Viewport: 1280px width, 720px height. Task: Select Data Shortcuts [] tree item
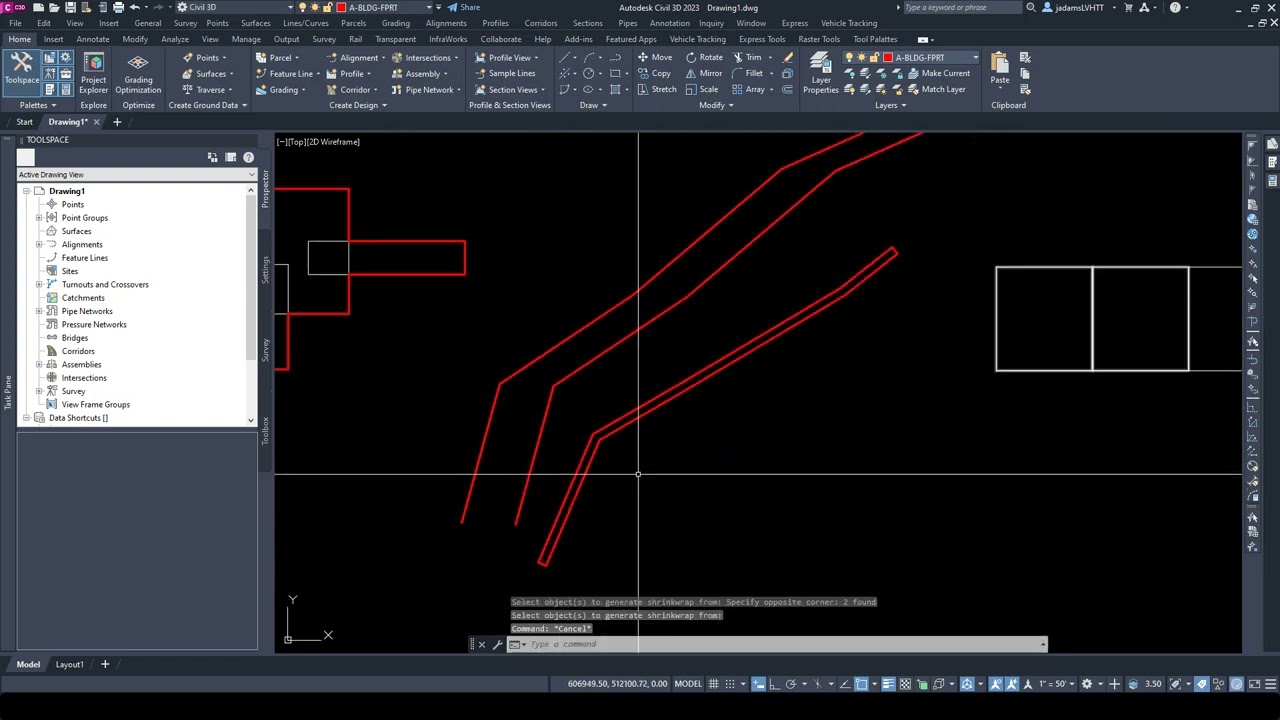pos(78,418)
